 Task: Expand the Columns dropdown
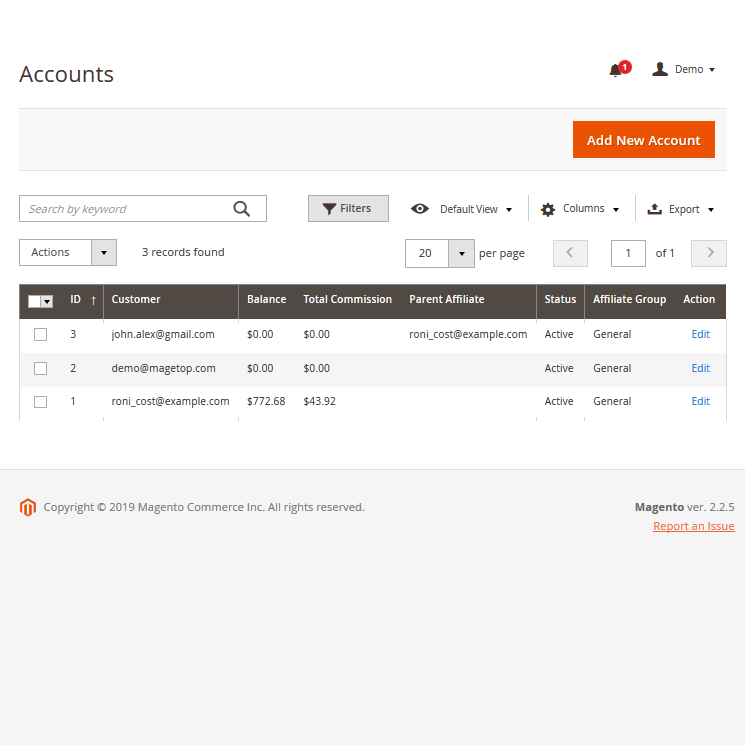[x=581, y=209]
